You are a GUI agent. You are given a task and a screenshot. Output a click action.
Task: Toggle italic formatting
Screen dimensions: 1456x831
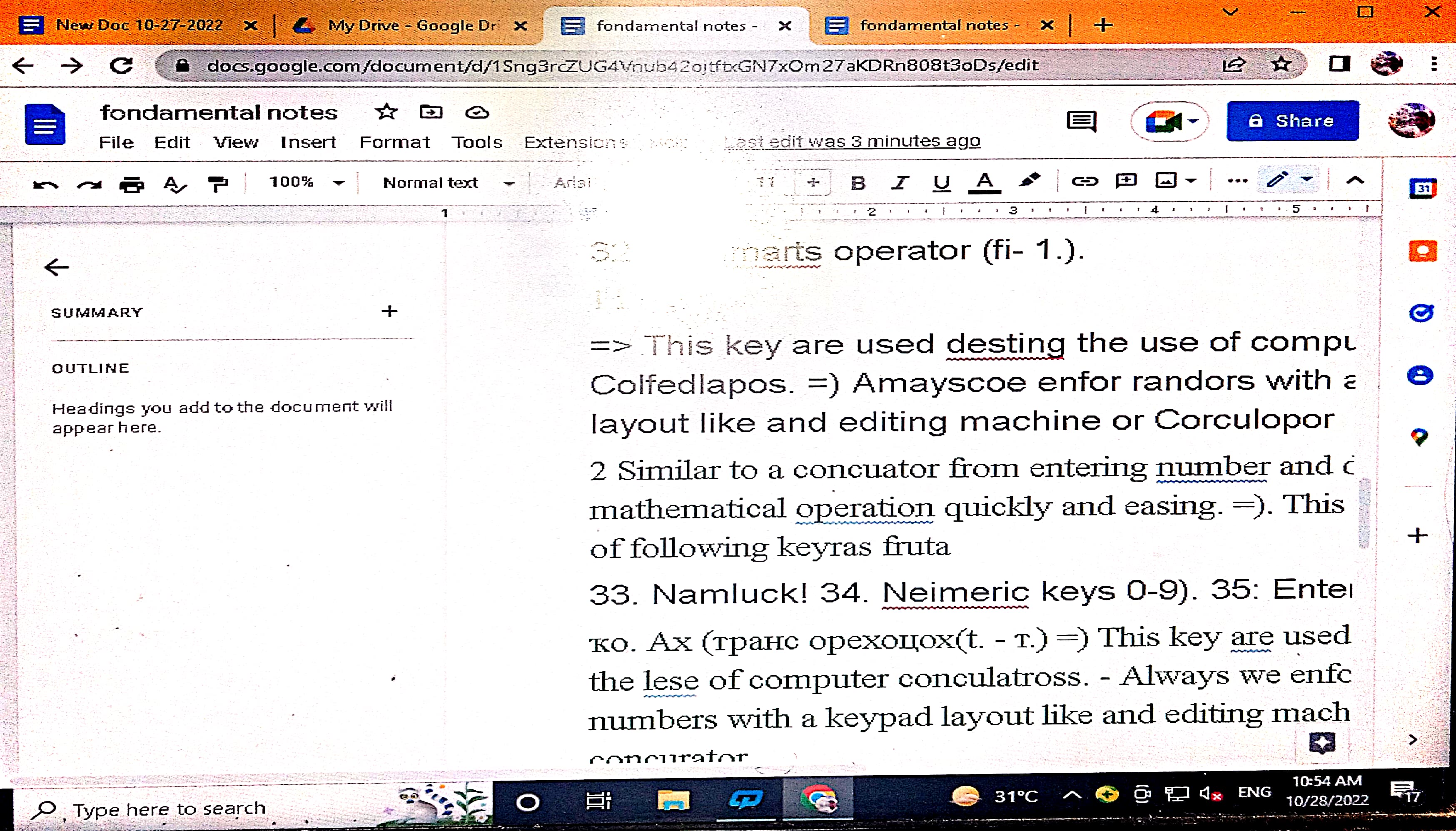[900, 183]
